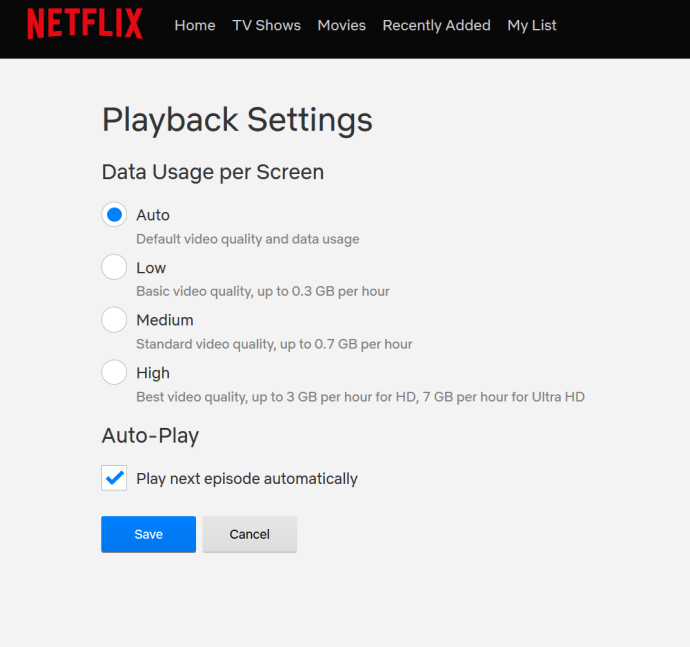690x647 pixels.
Task: Cancel the playback settings changes
Action: (x=250, y=534)
